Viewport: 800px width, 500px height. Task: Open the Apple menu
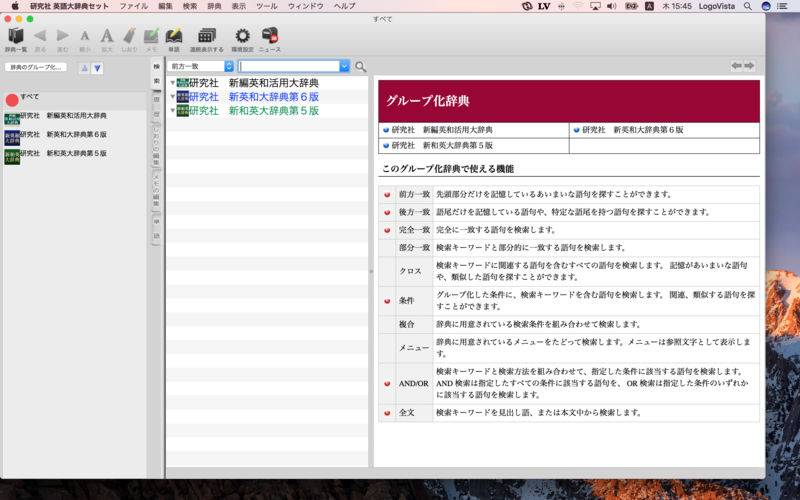[x=15, y=6]
